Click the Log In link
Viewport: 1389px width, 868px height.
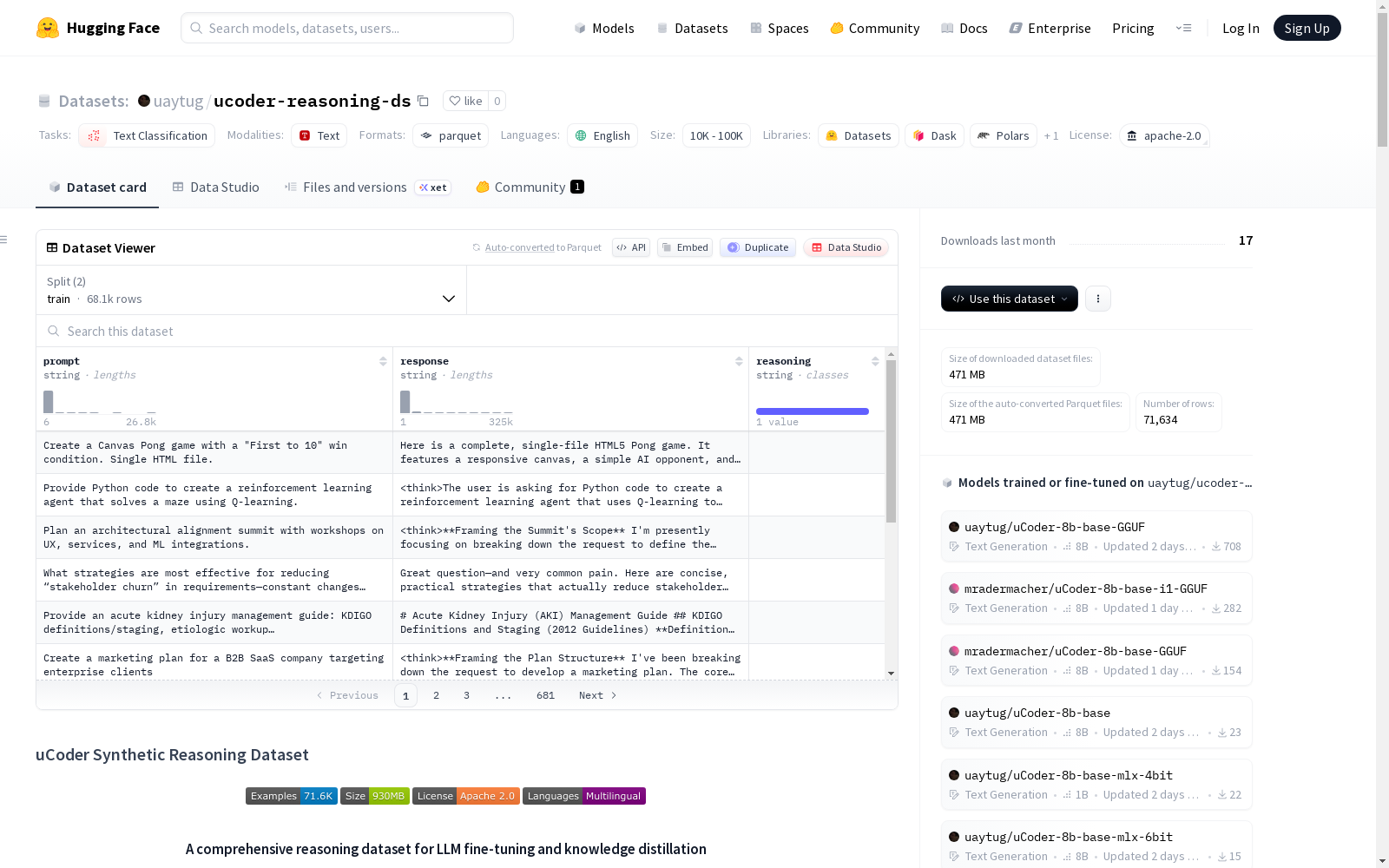pos(1241,28)
